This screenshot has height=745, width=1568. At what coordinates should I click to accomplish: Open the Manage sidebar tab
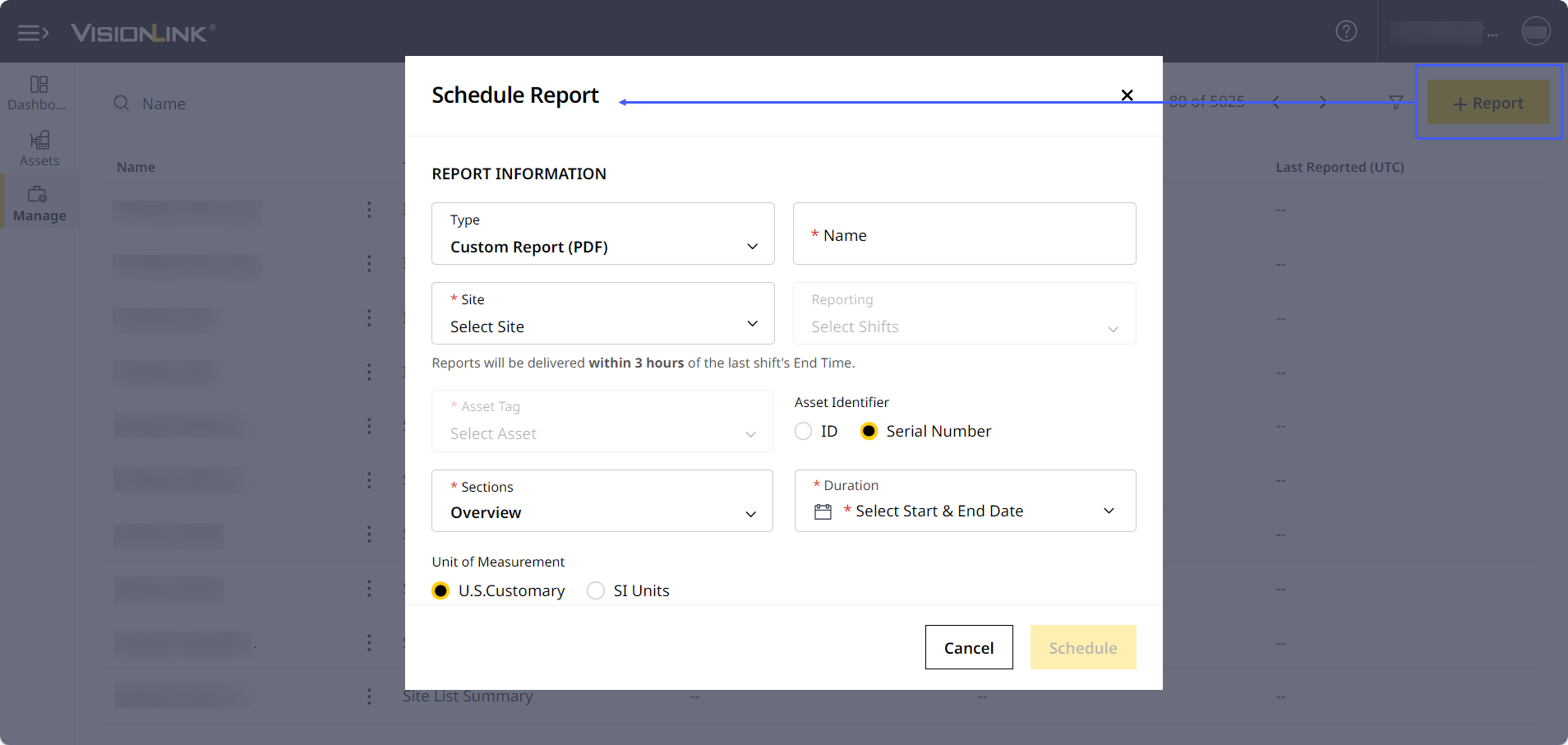(x=39, y=203)
